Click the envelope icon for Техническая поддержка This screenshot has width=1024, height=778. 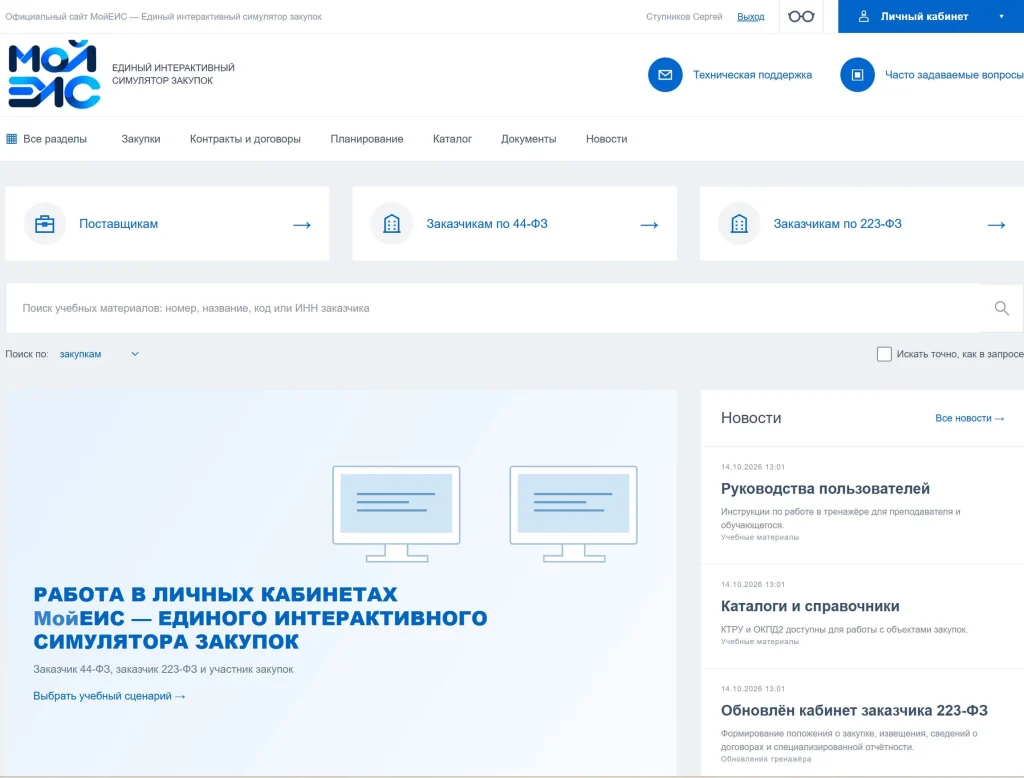point(665,74)
